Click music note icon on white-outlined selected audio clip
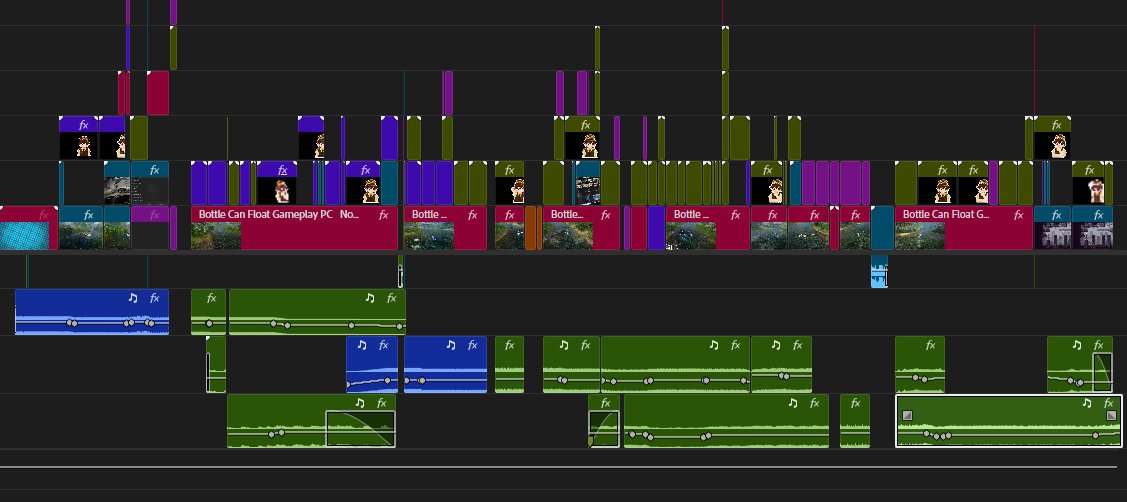 click(x=1087, y=403)
